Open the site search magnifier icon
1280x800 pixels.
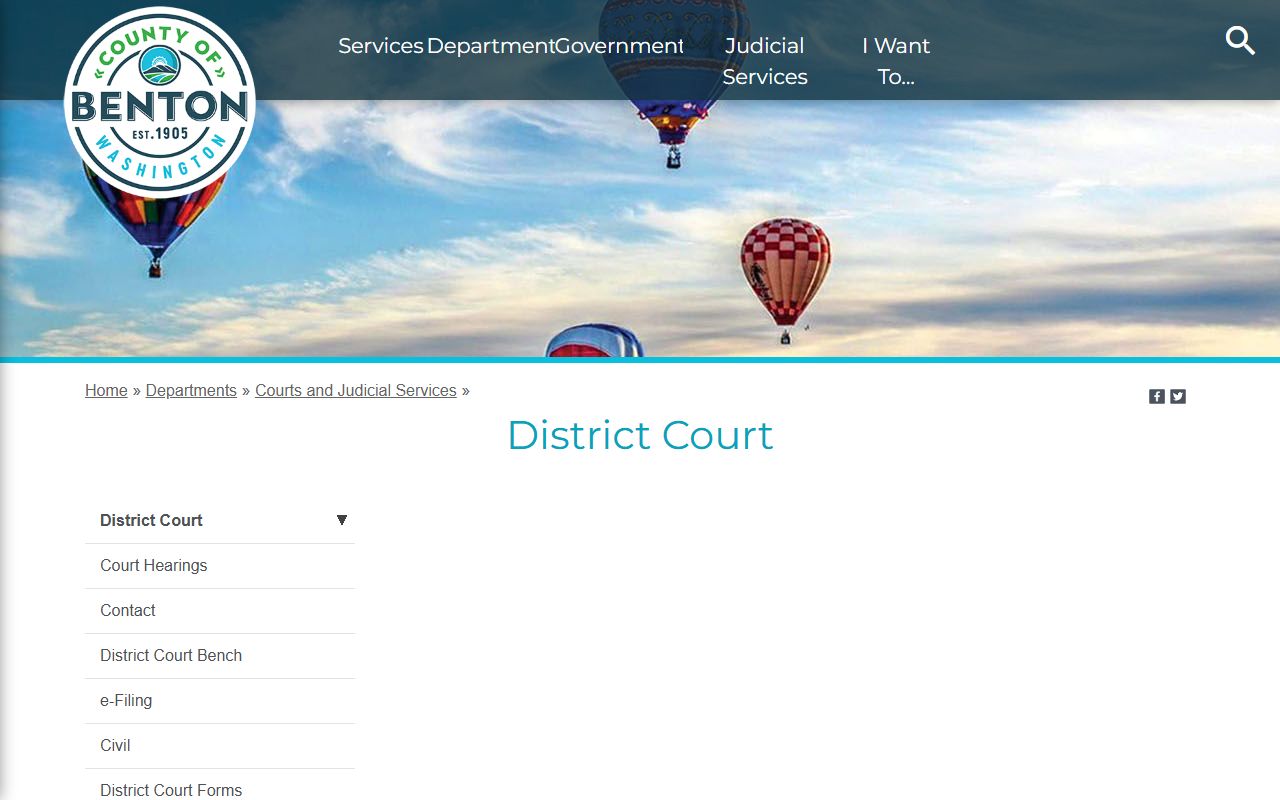(x=1240, y=41)
